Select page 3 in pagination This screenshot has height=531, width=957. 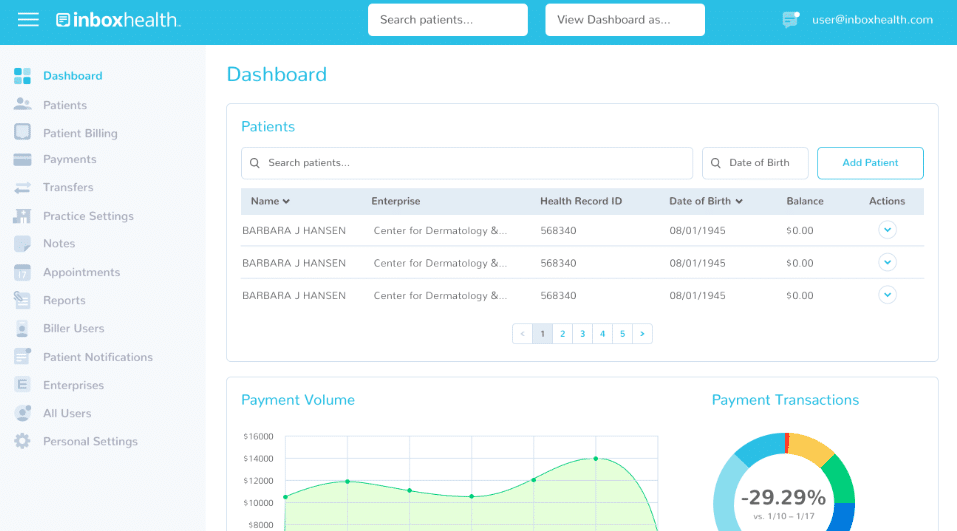pos(582,334)
